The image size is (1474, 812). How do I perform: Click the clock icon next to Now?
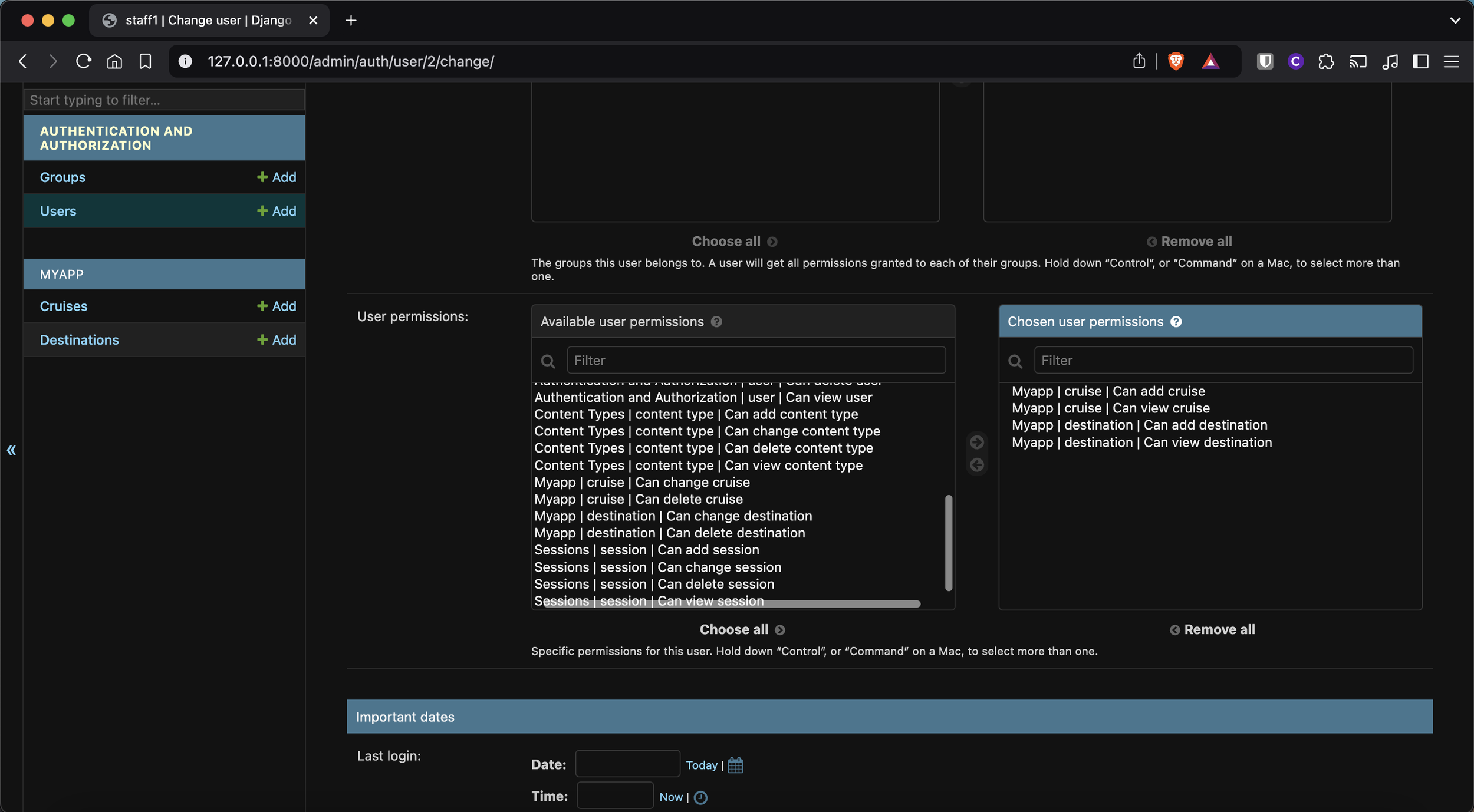700,797
